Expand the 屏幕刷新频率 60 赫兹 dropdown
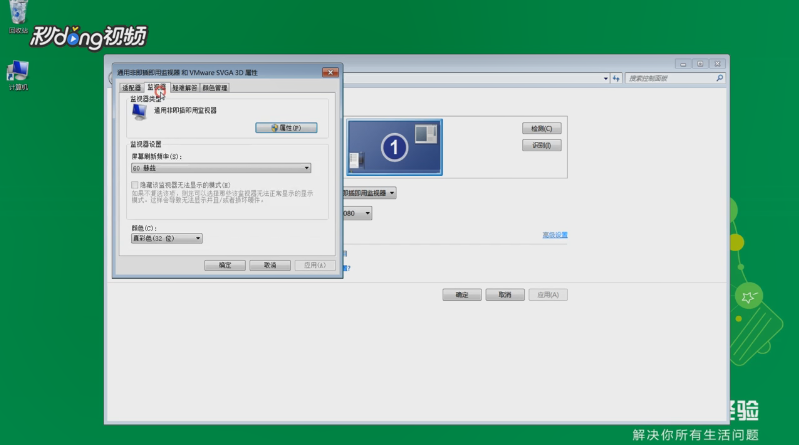 221,168
